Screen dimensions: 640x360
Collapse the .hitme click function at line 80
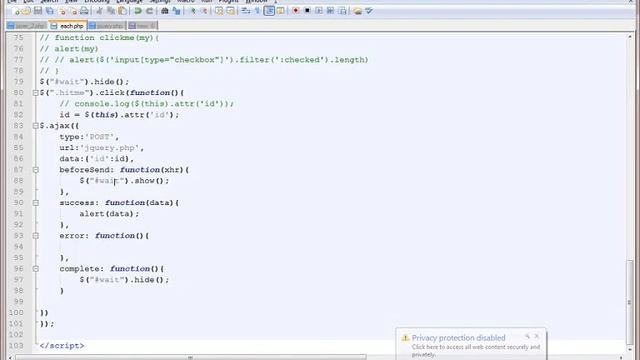(x=36, y=93)
